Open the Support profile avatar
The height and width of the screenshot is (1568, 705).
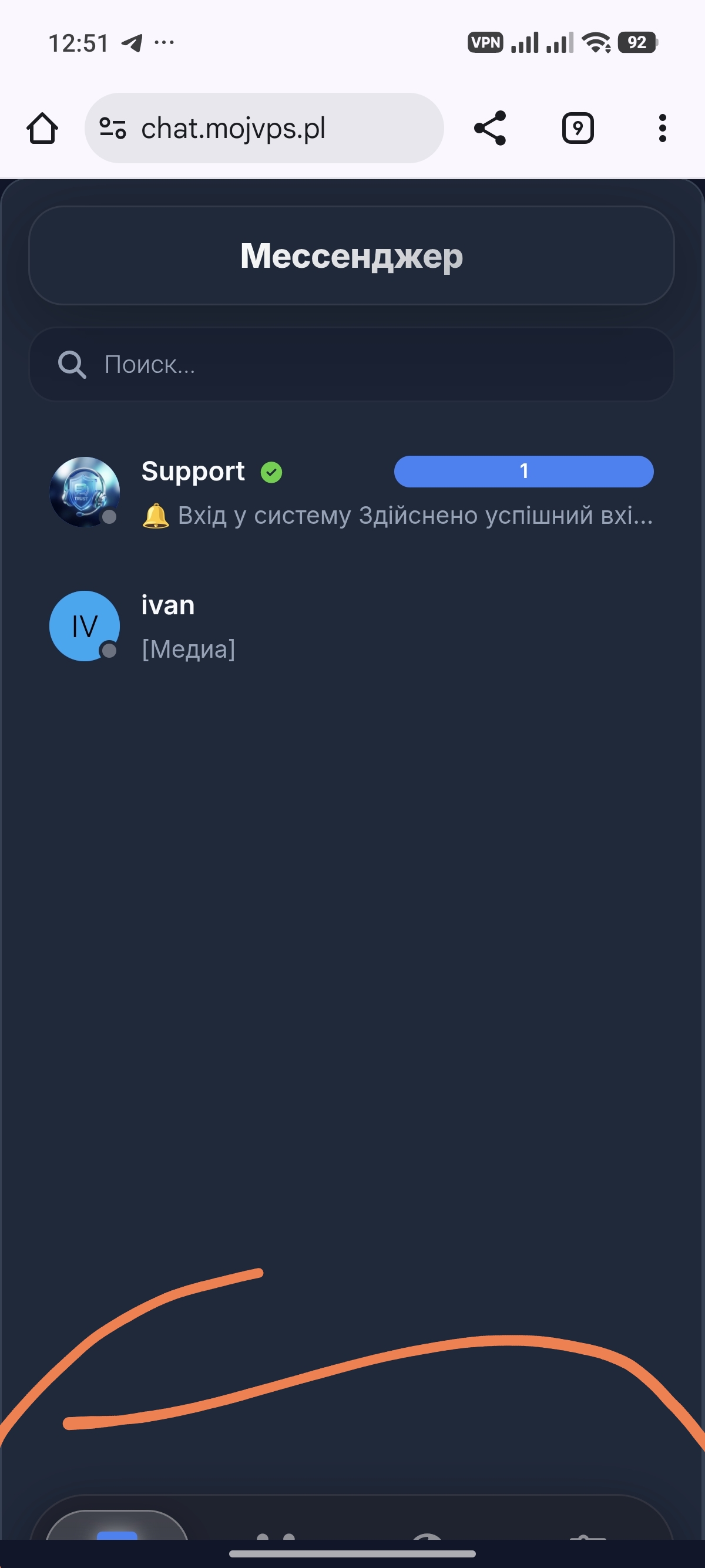pos(84,492)
